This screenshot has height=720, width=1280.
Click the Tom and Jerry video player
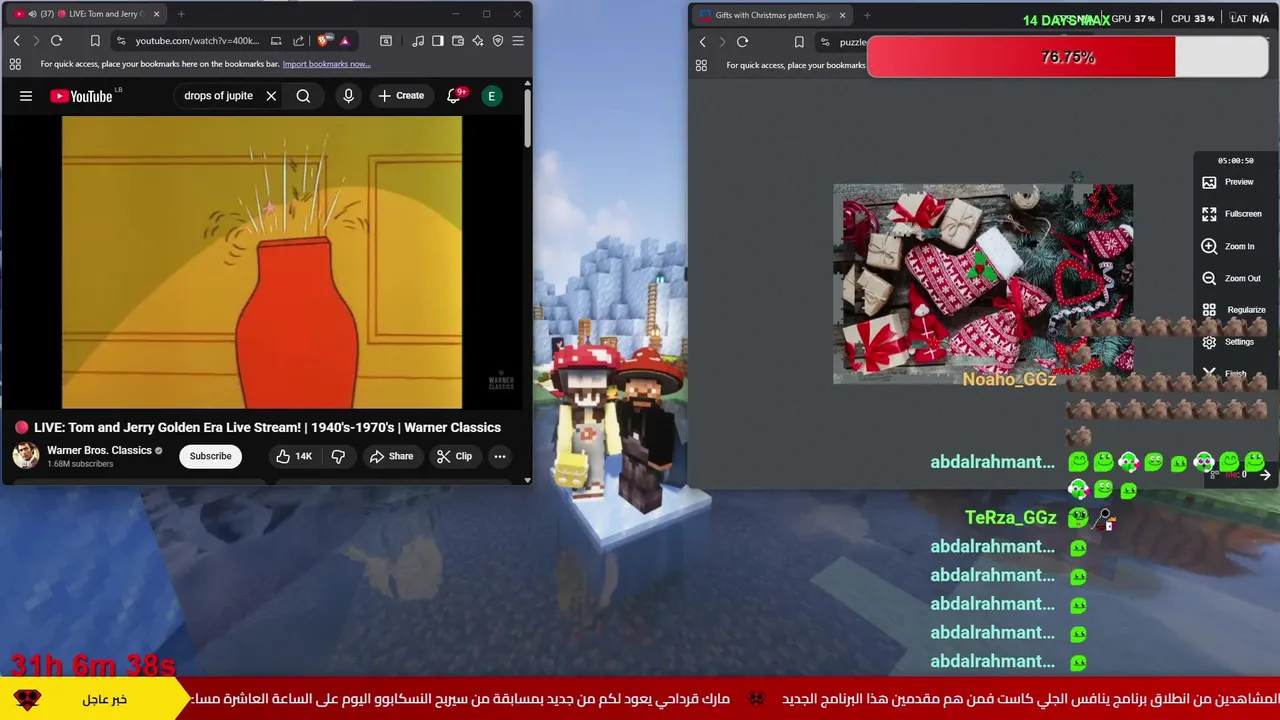(x=262, y=262)
